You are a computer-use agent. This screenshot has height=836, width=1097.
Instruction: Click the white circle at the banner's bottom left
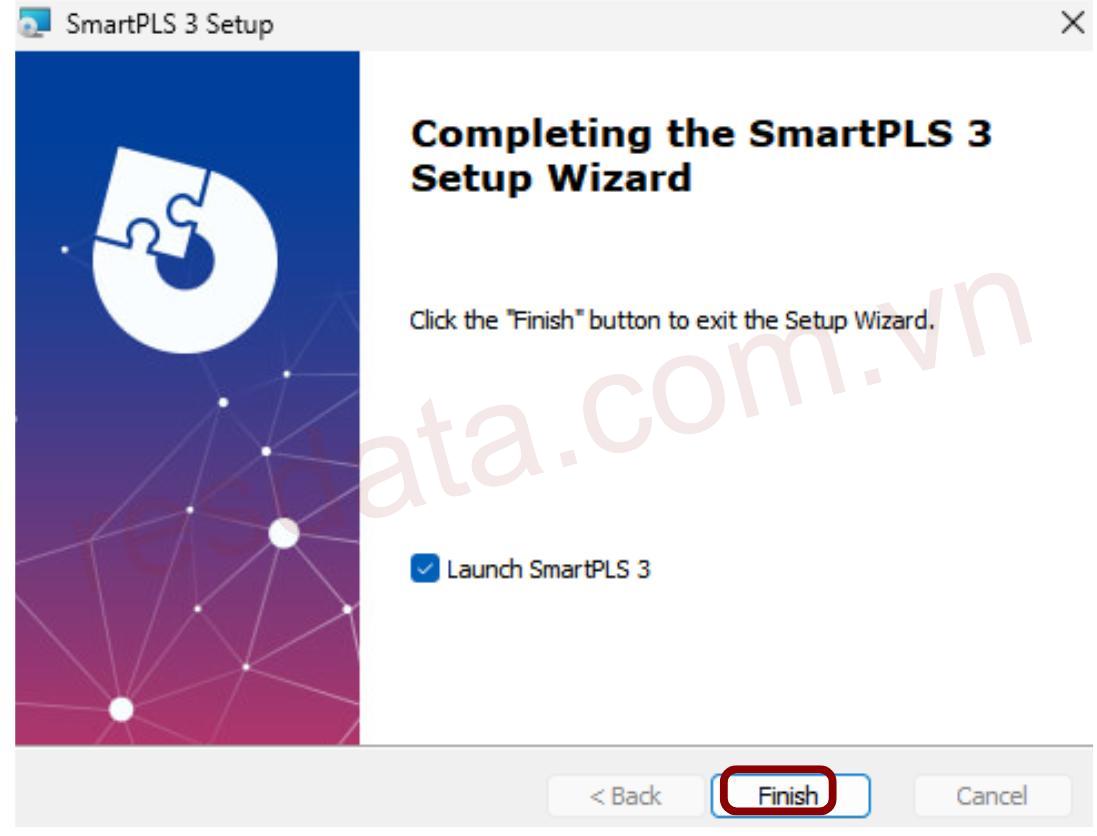click(x=121, y=709)
